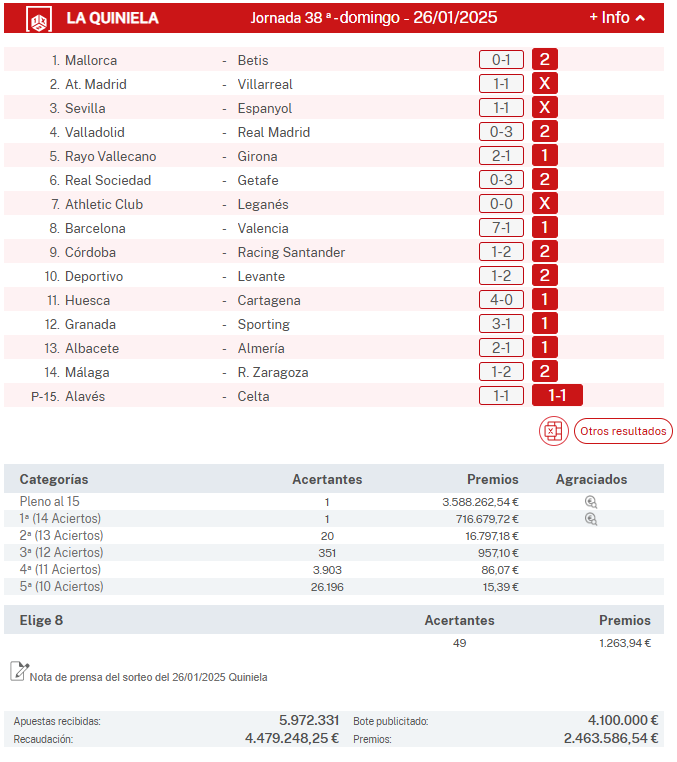The width and height of the screenshot is (677, 762).
Task: Open the 14 Aciertos winners magnifier
Action: click(591, 519)
